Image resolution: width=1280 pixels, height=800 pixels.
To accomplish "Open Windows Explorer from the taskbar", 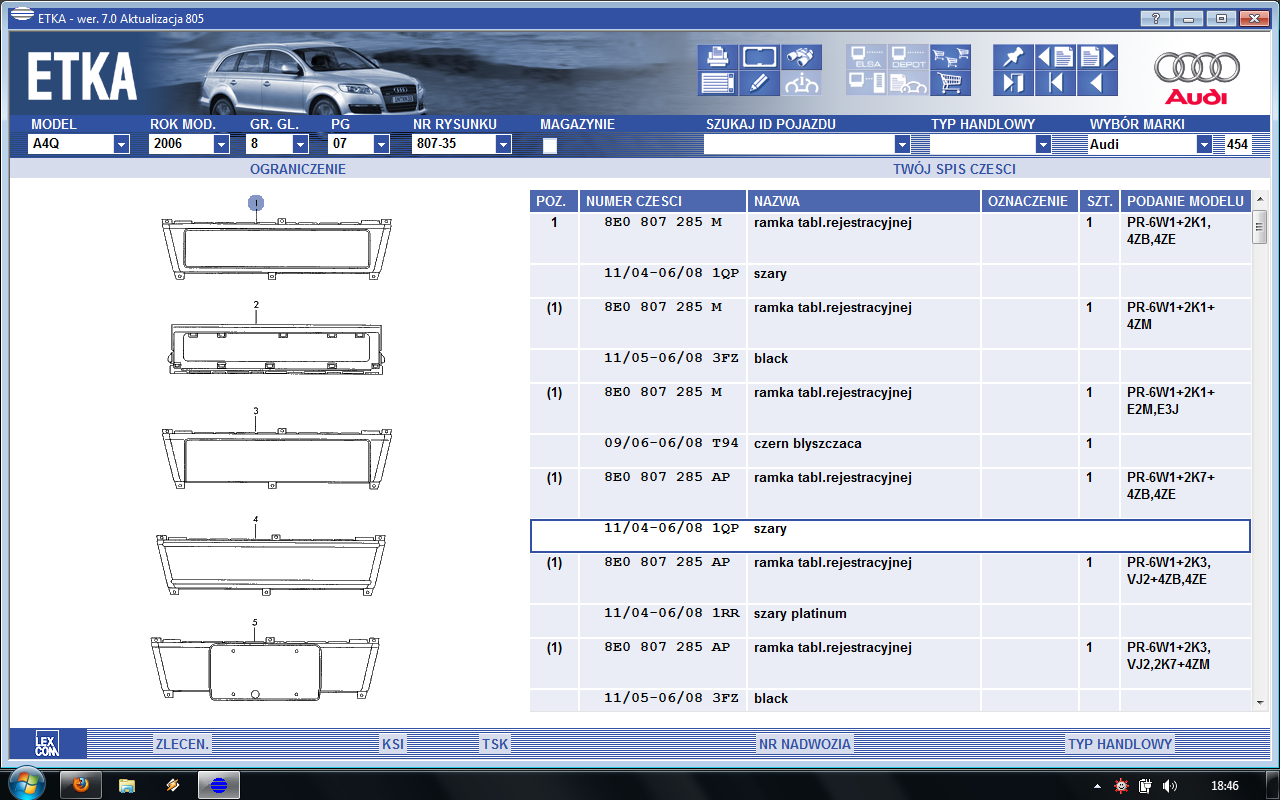I will tap(127, 785).
